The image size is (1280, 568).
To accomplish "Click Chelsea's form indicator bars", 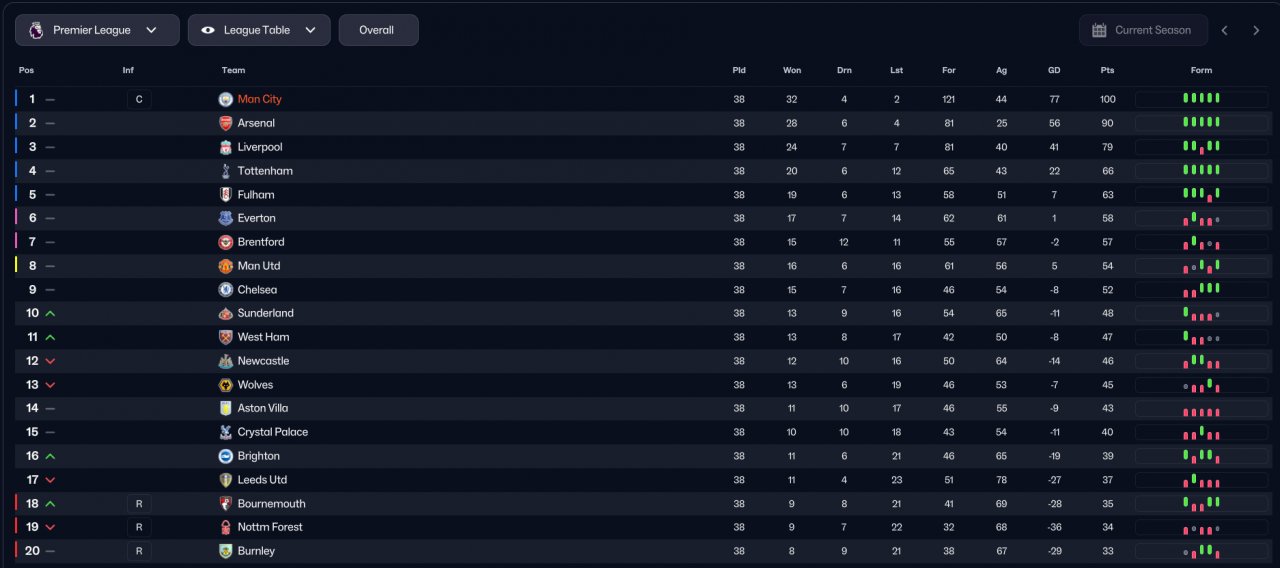I will [x=1201, y=290].
